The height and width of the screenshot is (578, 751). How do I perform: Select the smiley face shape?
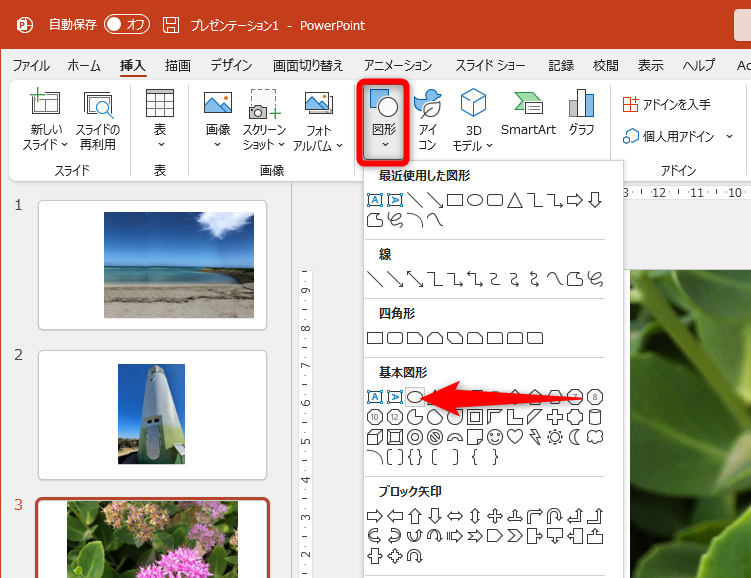[x=495, y=437]
